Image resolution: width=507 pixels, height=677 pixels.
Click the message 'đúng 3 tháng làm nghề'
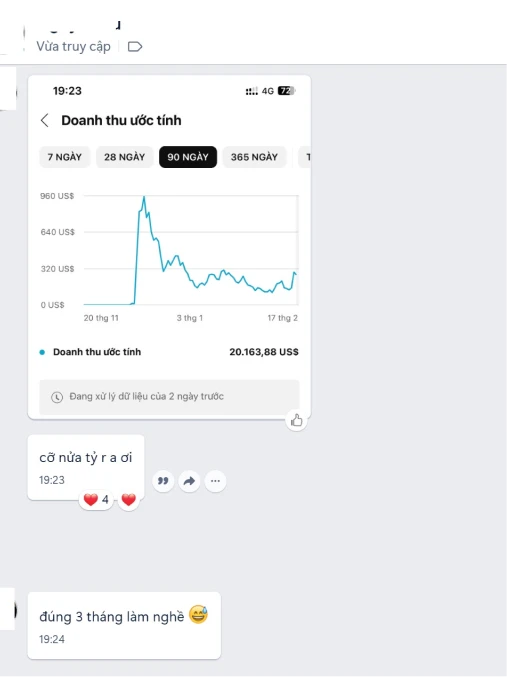(112, 617)
